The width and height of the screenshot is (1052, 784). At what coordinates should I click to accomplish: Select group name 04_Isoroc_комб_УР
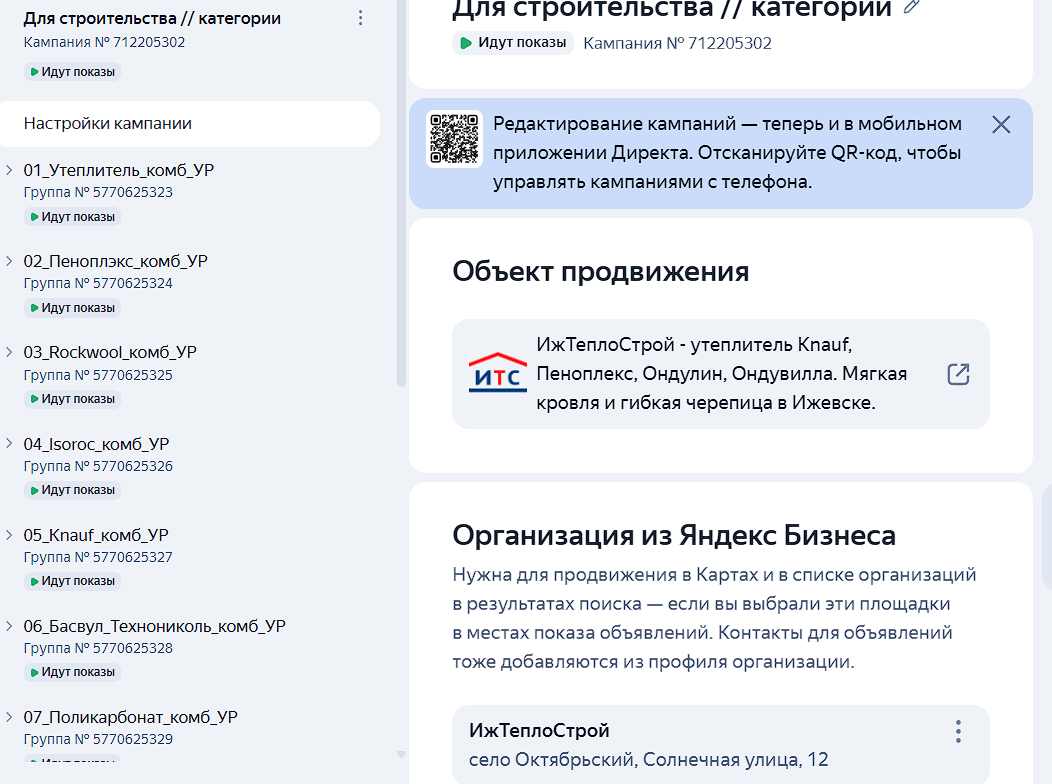(96, 444)
